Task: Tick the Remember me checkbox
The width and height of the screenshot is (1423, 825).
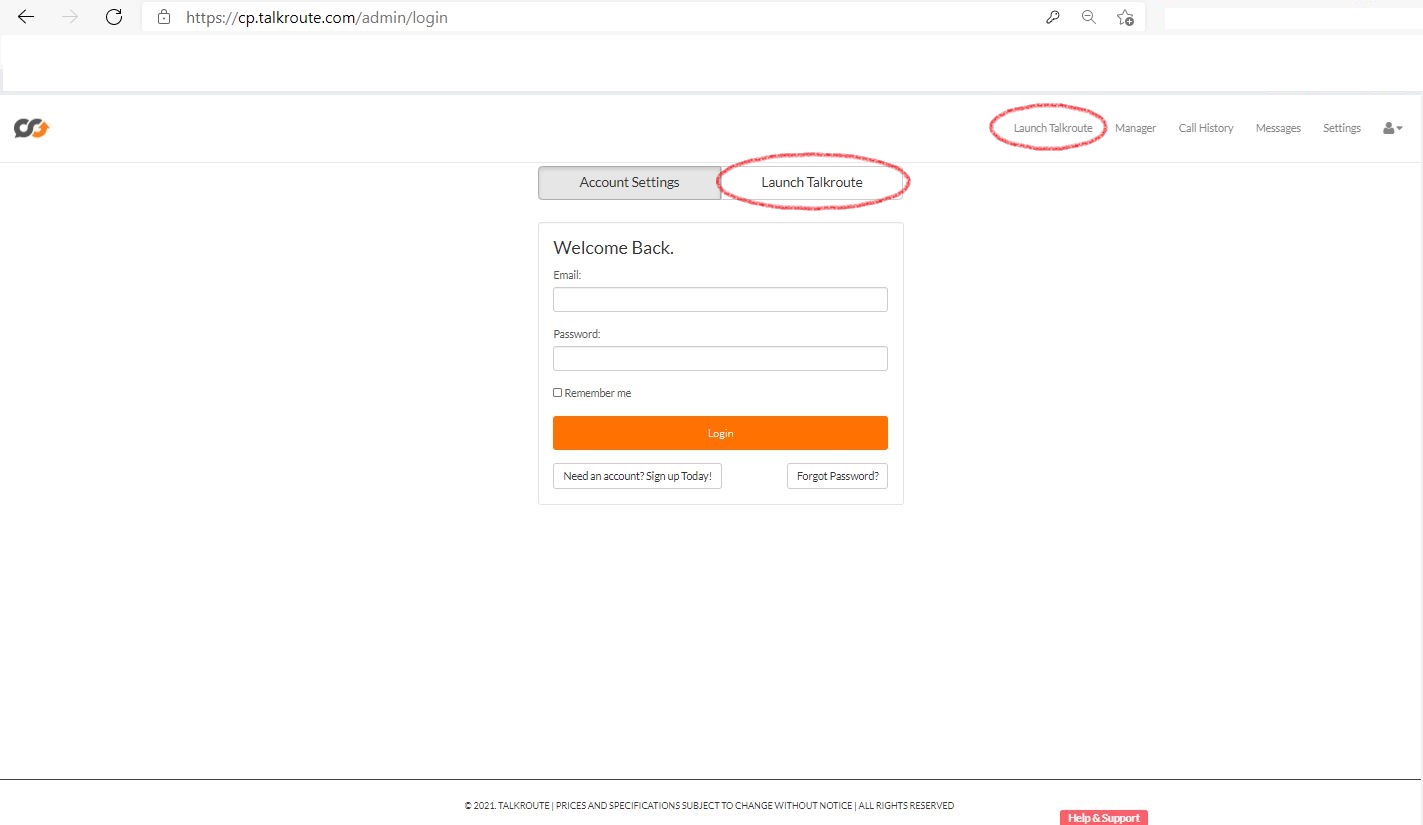Action: tap(558, 393)
